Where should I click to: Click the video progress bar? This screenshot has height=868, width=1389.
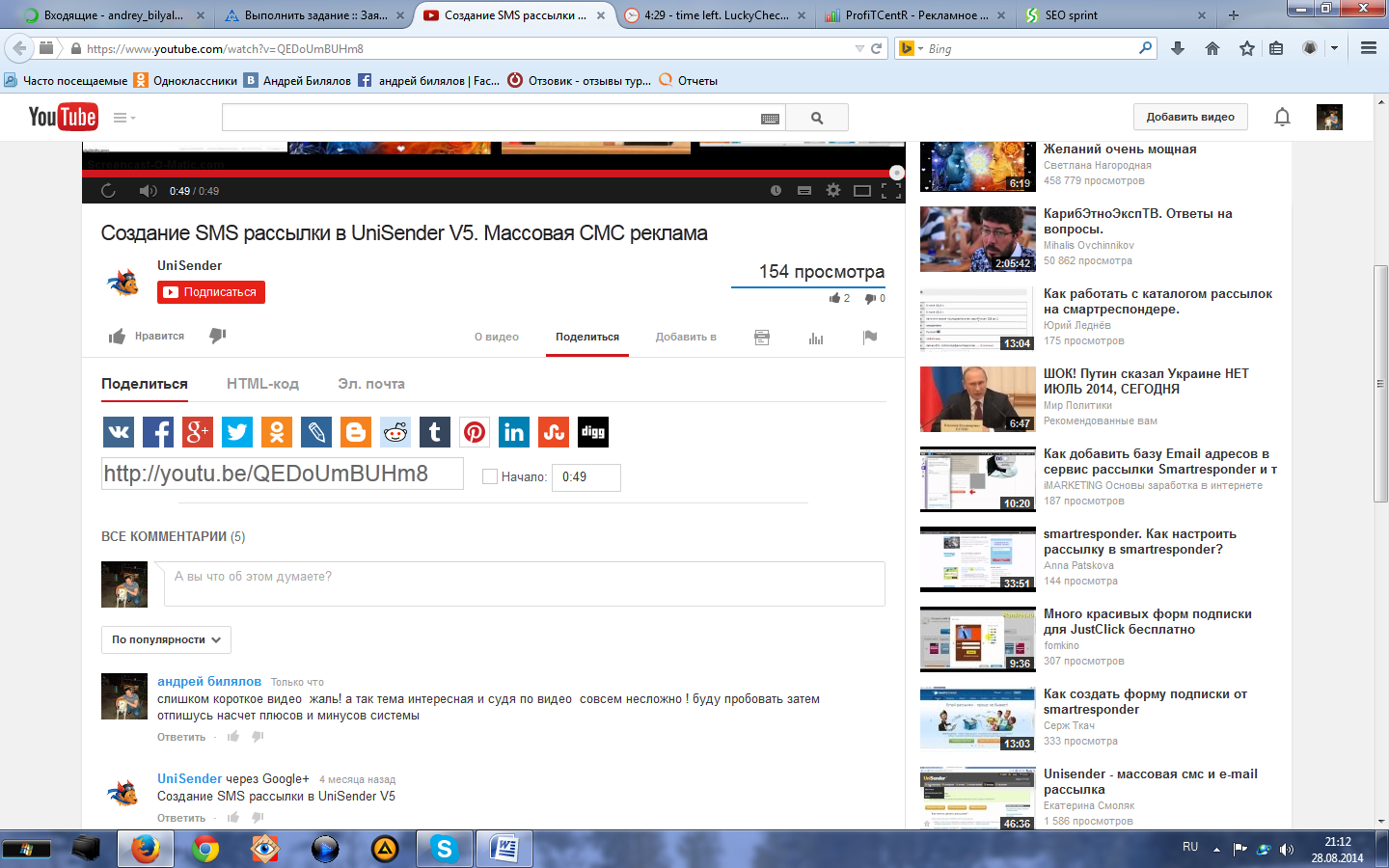point(492,174)
